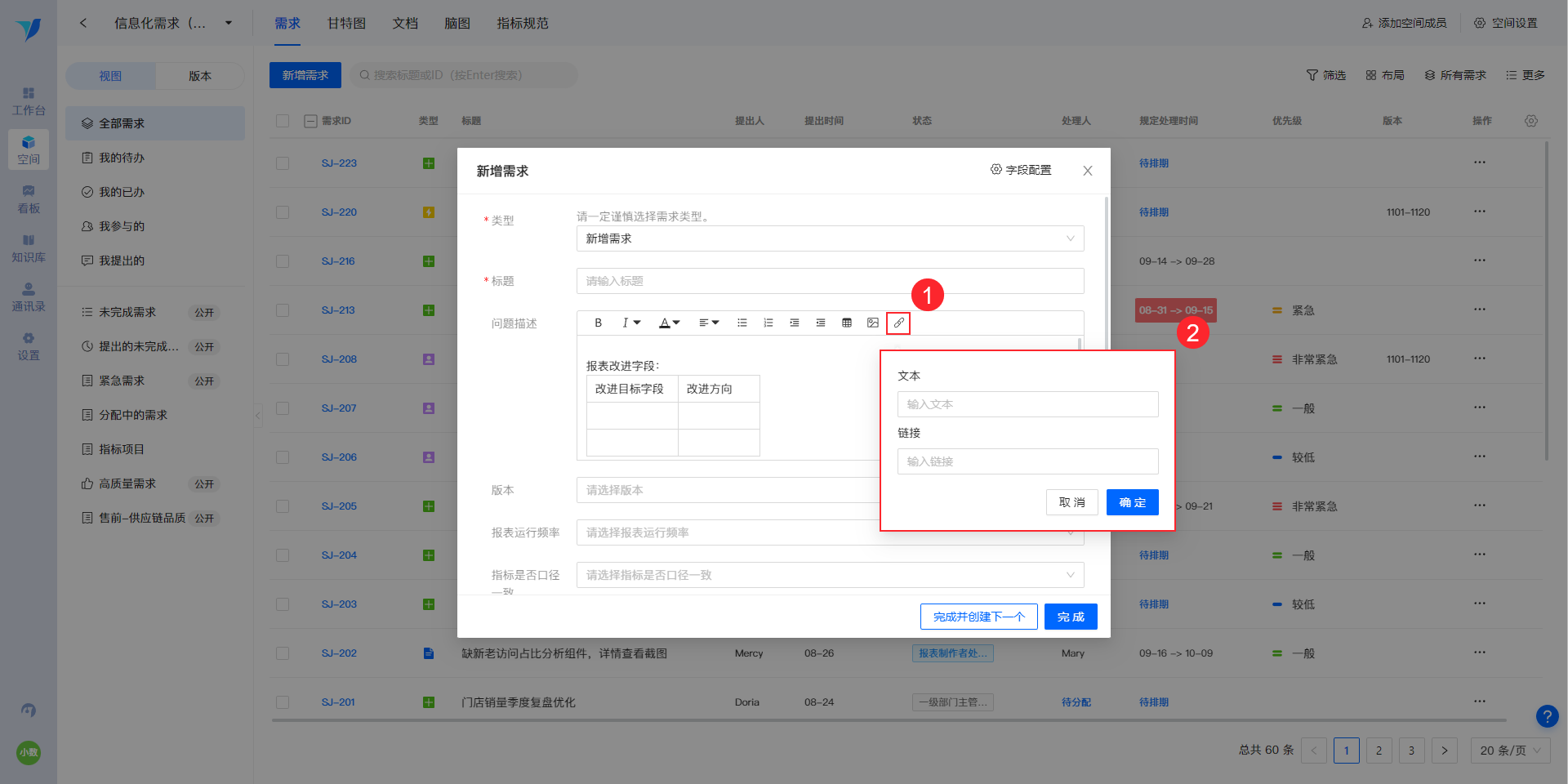Insert image in description editor
This screenshot has width=1568, height=784.
click(873, 323)
